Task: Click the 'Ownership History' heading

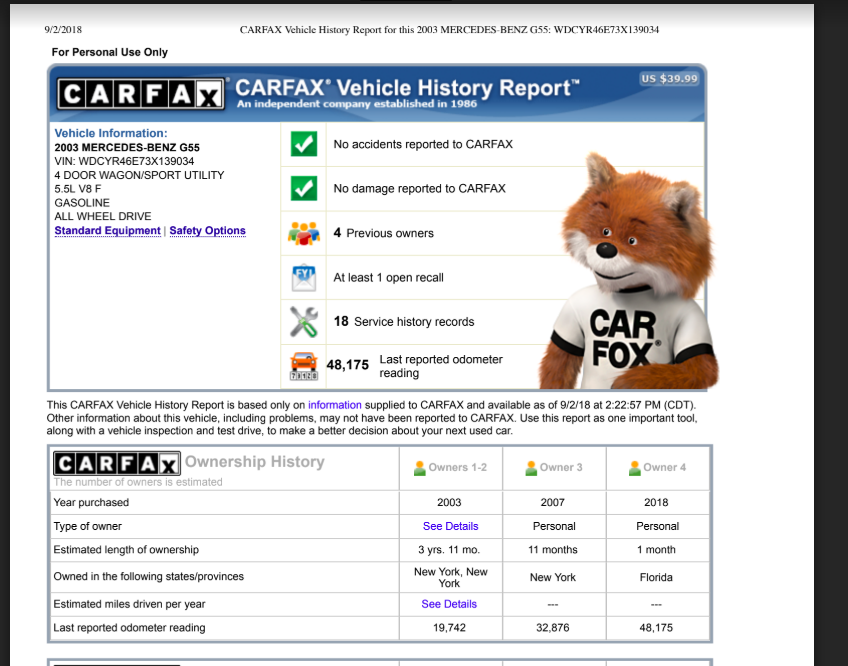Action: click(255, 461)
